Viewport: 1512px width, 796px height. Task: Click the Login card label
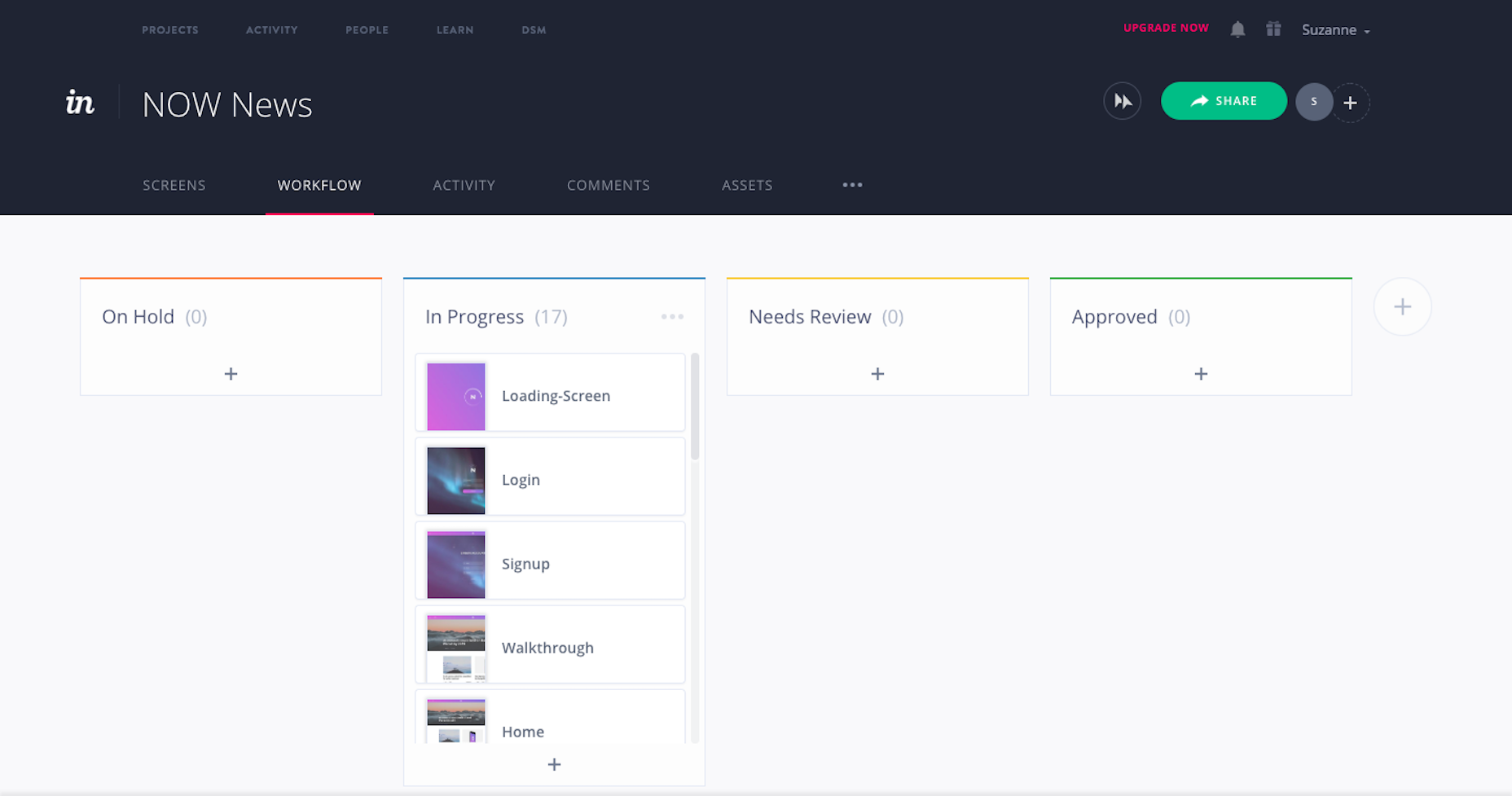521,480
